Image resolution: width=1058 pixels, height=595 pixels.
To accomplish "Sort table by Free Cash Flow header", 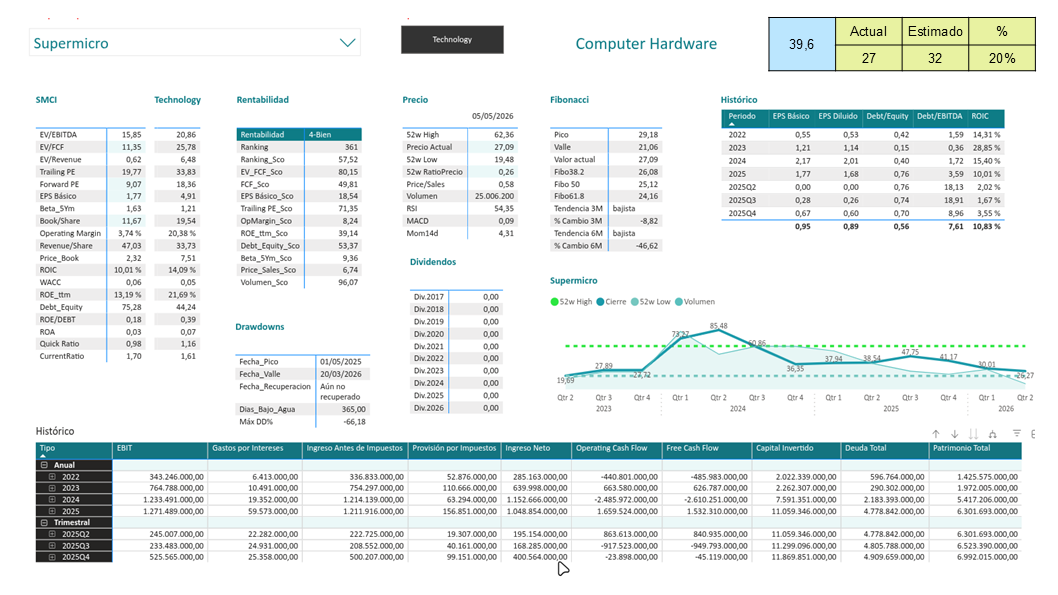I will tap(692, 448).
